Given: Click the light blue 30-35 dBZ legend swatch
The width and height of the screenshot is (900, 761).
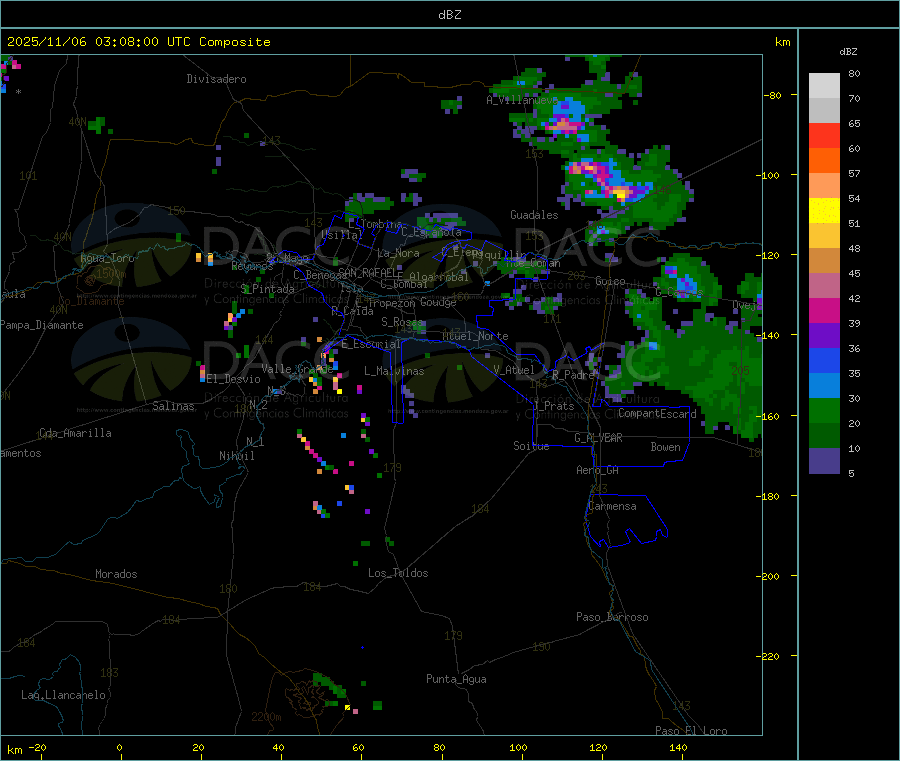Looking at the screenshot, I should click(824, 386).
